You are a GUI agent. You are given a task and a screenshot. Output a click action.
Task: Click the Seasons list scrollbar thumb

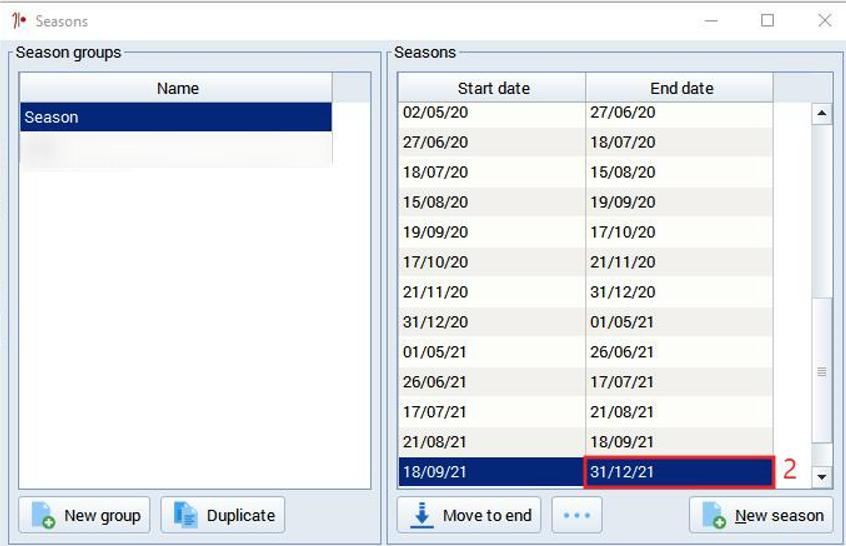click(822, 371)
